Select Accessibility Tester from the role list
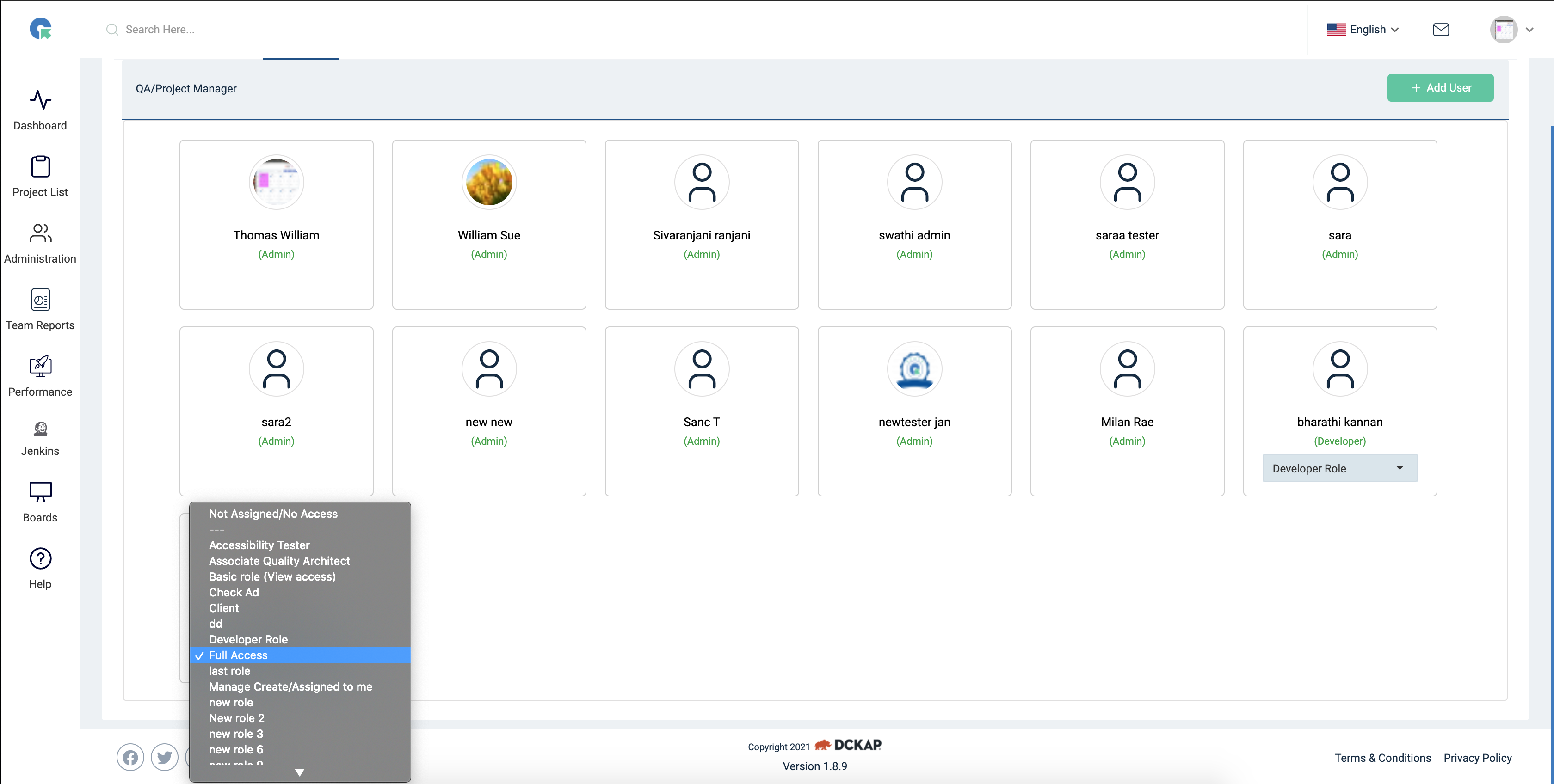Screen dimensions: 1554x784 point(300,545)
